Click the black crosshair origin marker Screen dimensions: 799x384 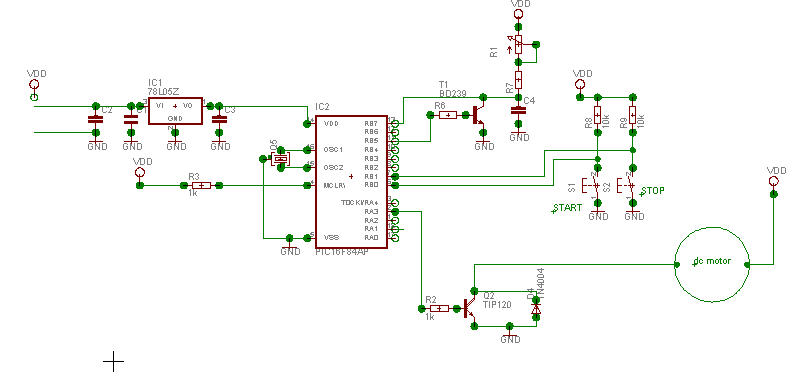[x=113, y=362]
